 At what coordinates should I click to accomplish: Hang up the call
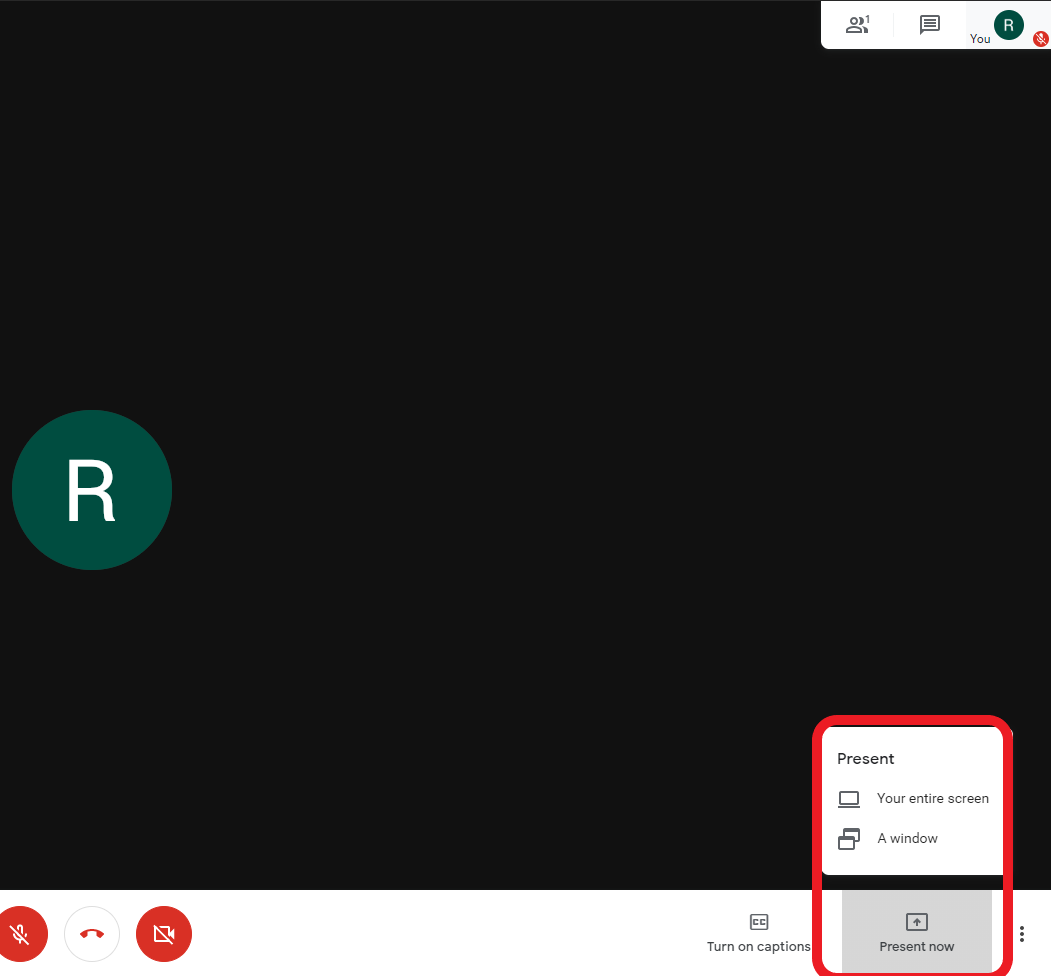92,934
